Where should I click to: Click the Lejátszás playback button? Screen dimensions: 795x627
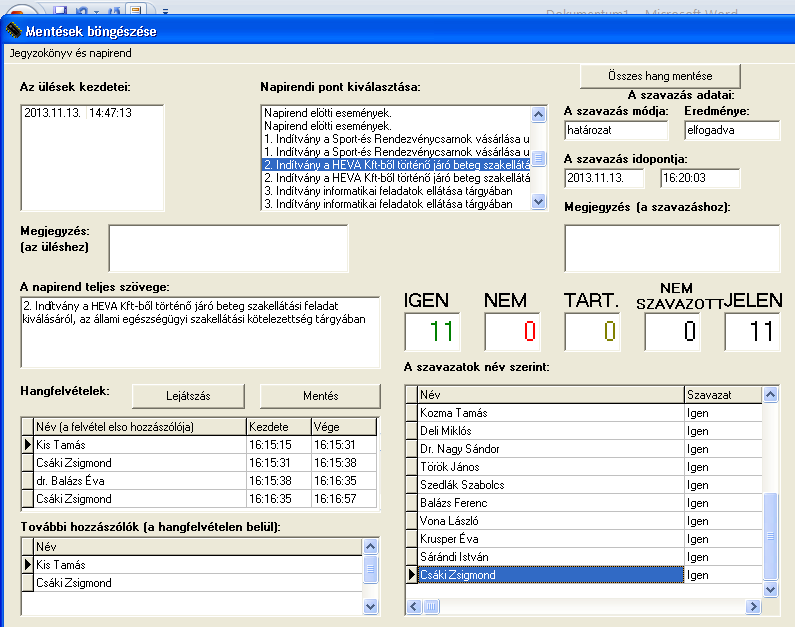pyautogui.click(x=188, y=396)
